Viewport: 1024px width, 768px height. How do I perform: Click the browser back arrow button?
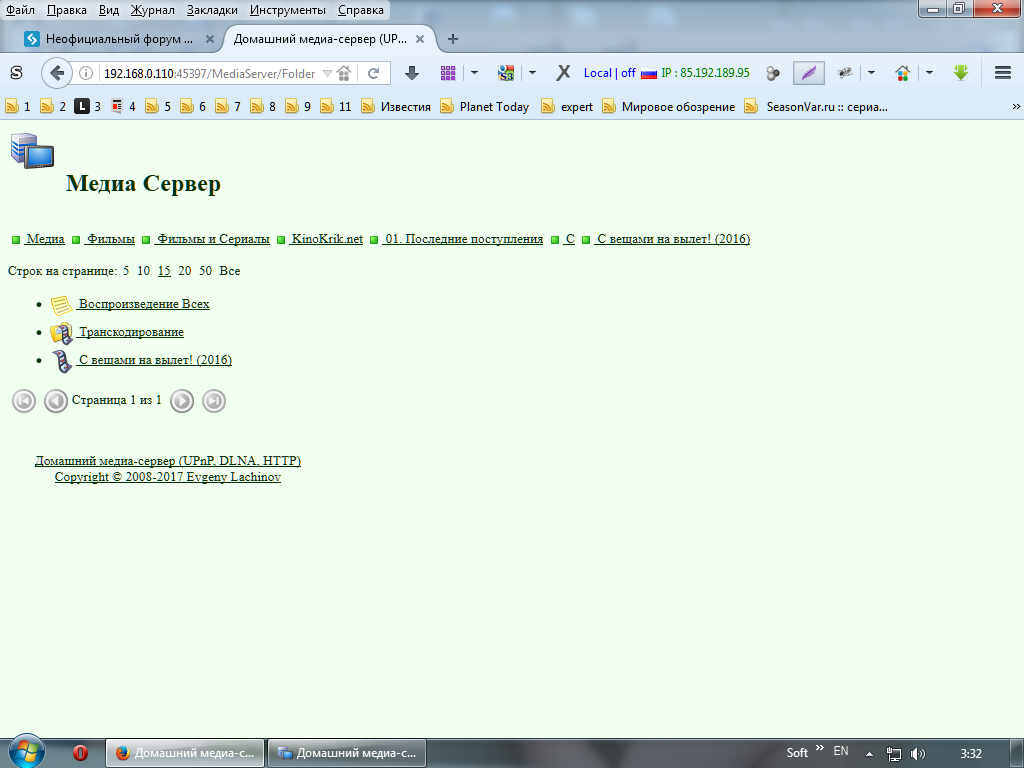57,73
